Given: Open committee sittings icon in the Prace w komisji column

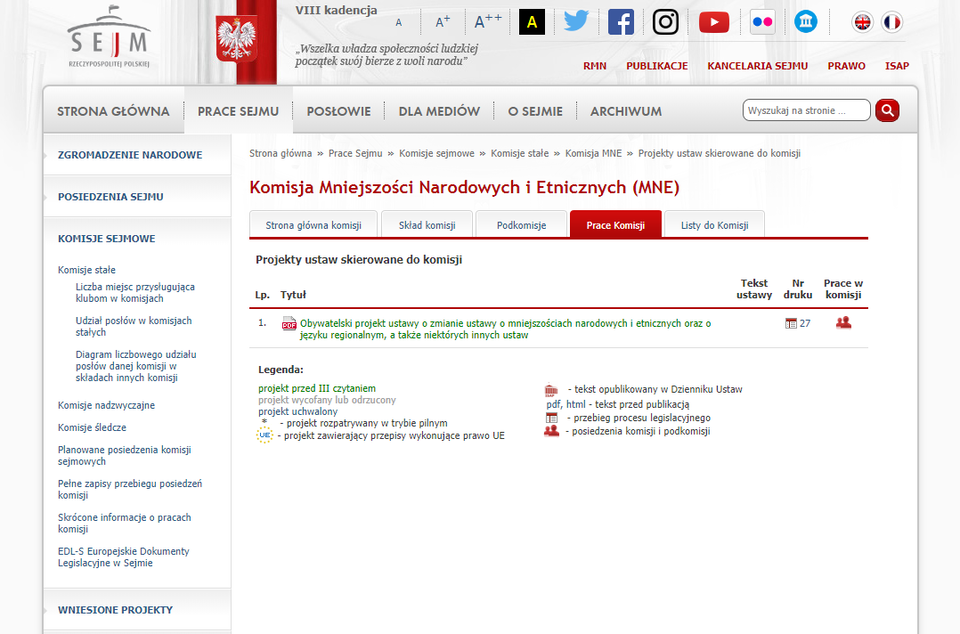Looking at the screenshot, I should [x=843, y=323].
